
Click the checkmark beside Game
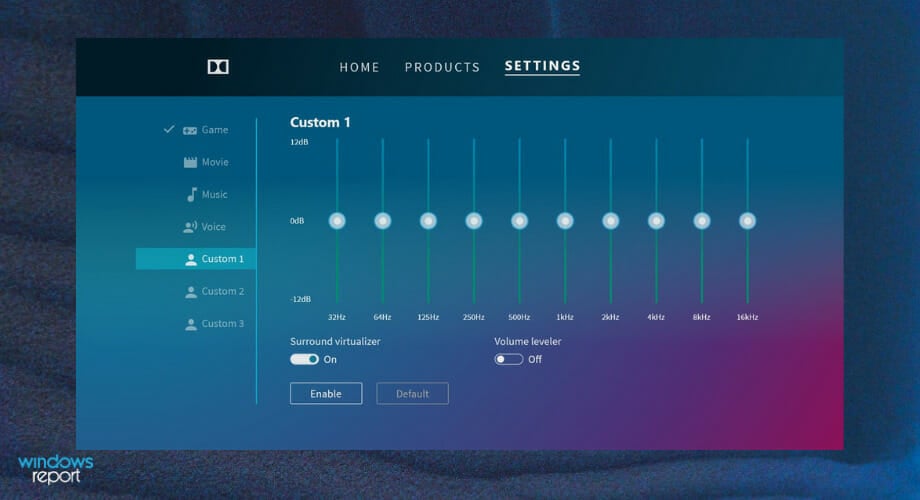tap(169, 129)
